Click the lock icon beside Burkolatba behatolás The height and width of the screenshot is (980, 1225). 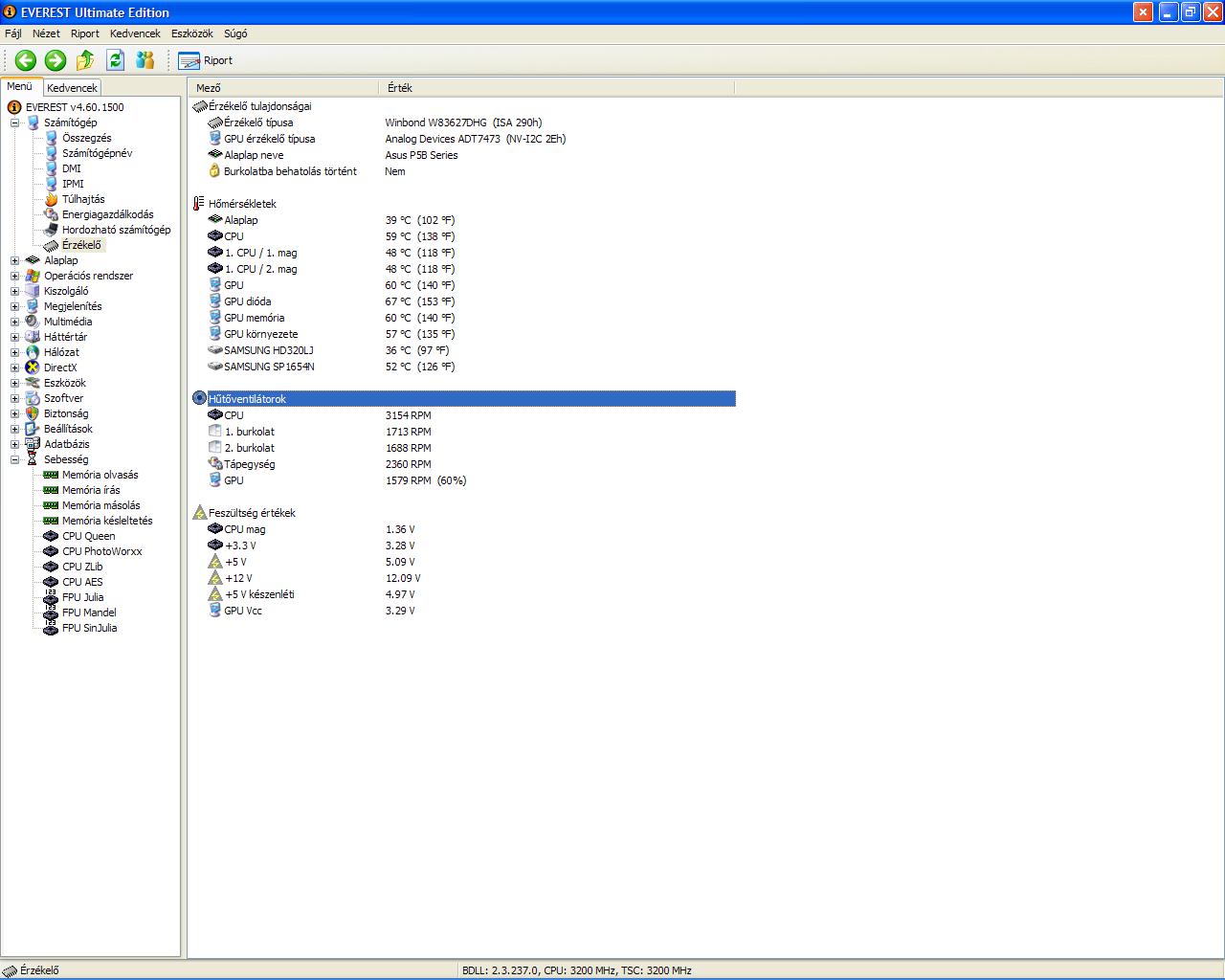[x=214, y=171]
